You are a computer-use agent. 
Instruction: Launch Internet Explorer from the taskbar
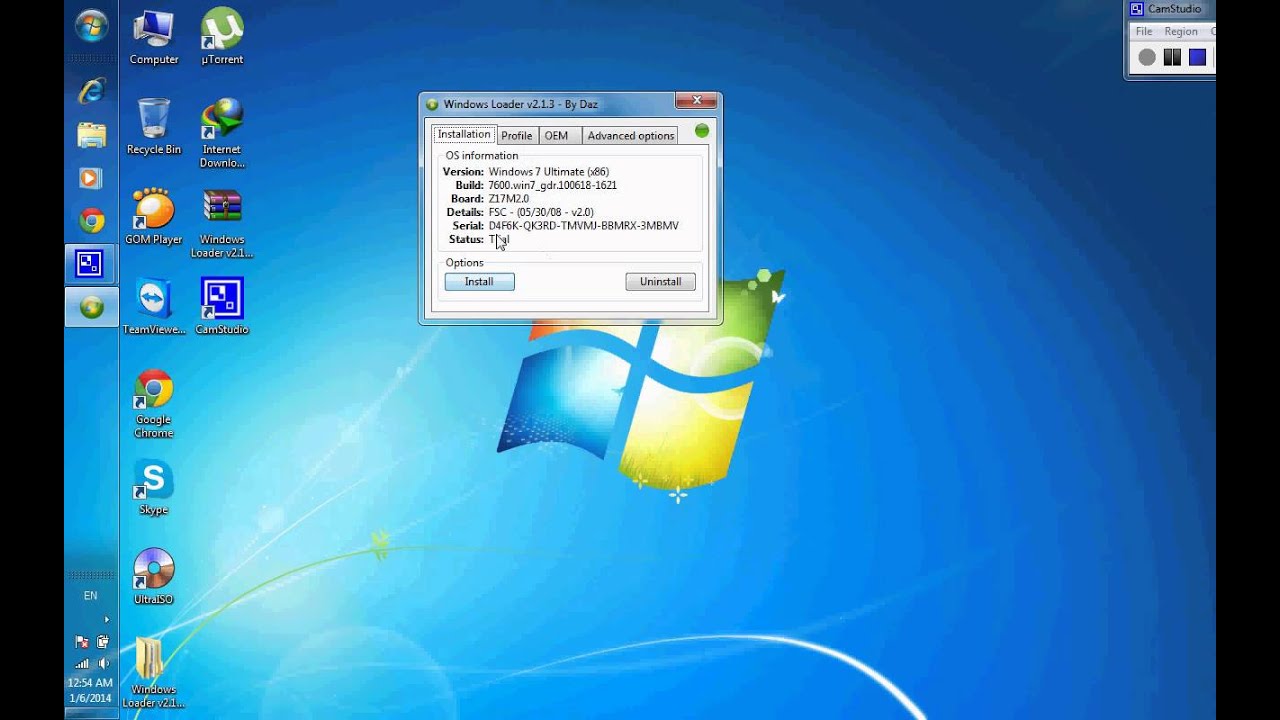click(91, 90)
